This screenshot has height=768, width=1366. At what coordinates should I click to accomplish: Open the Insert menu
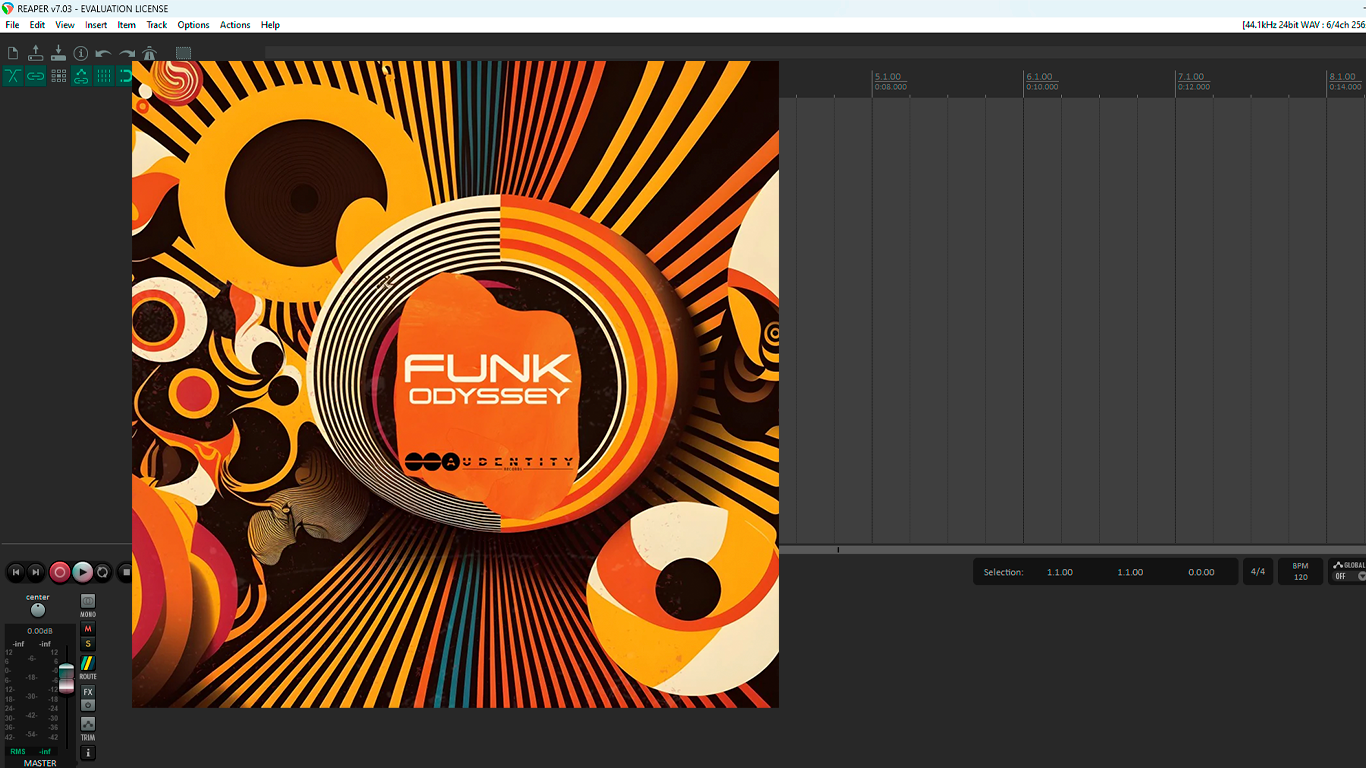tap(96, 25)
